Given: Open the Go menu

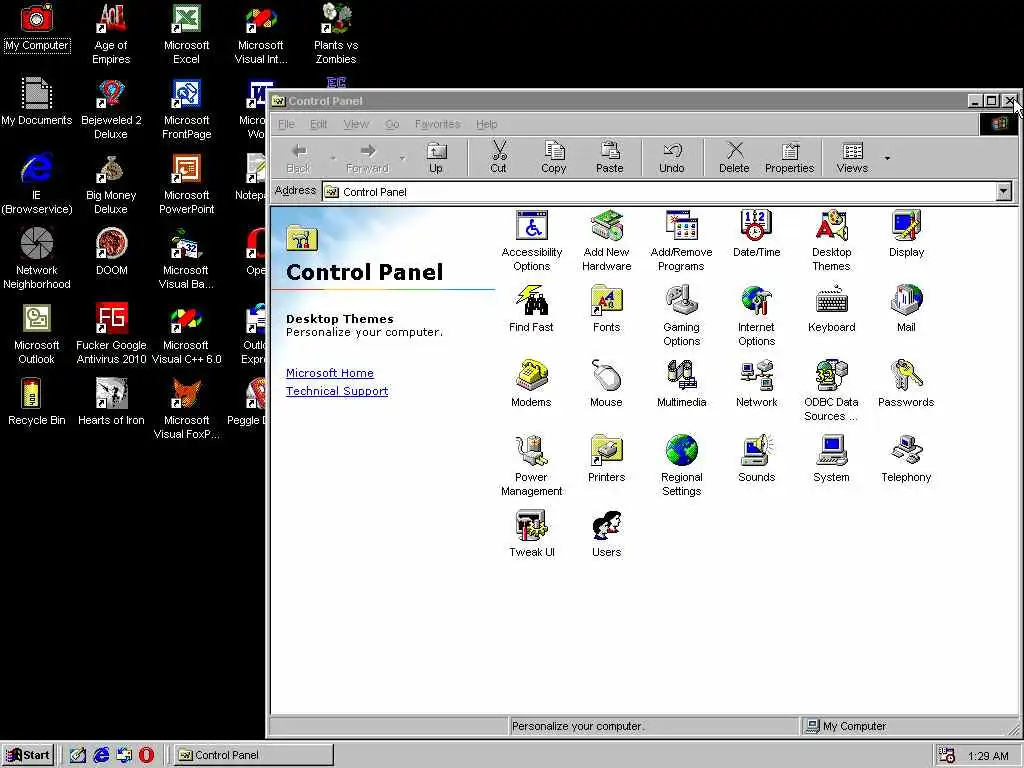Looking at the screenshot, I should pos(392,124).
